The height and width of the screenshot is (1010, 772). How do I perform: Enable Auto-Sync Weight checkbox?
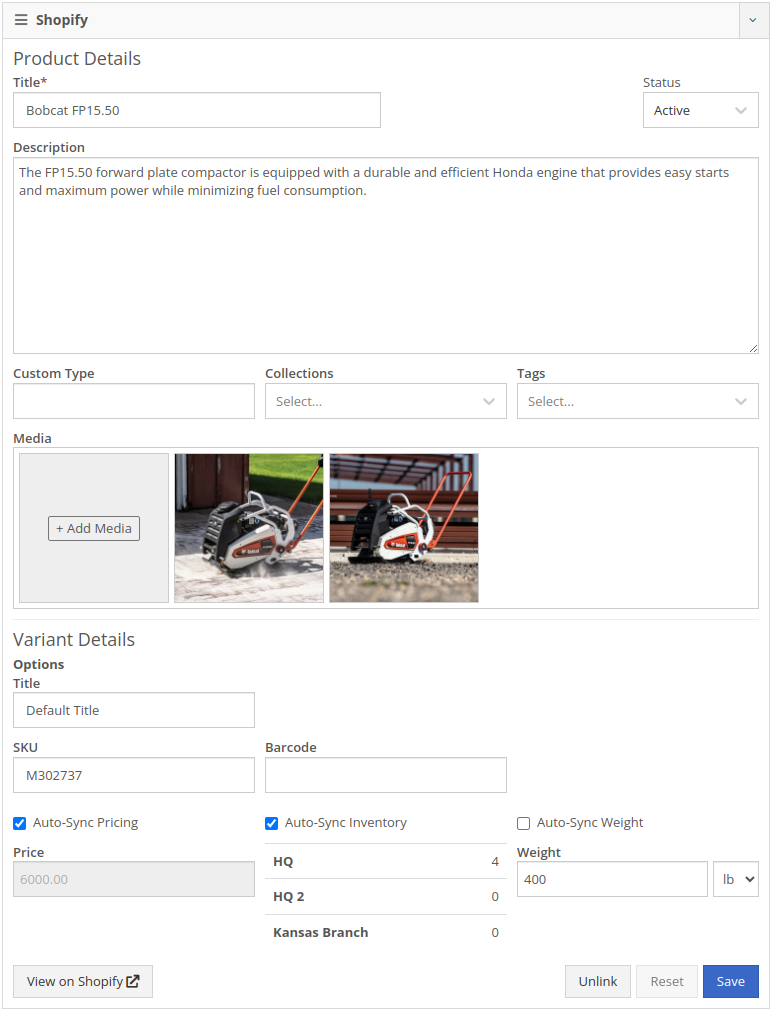click(x=523, y=823)
